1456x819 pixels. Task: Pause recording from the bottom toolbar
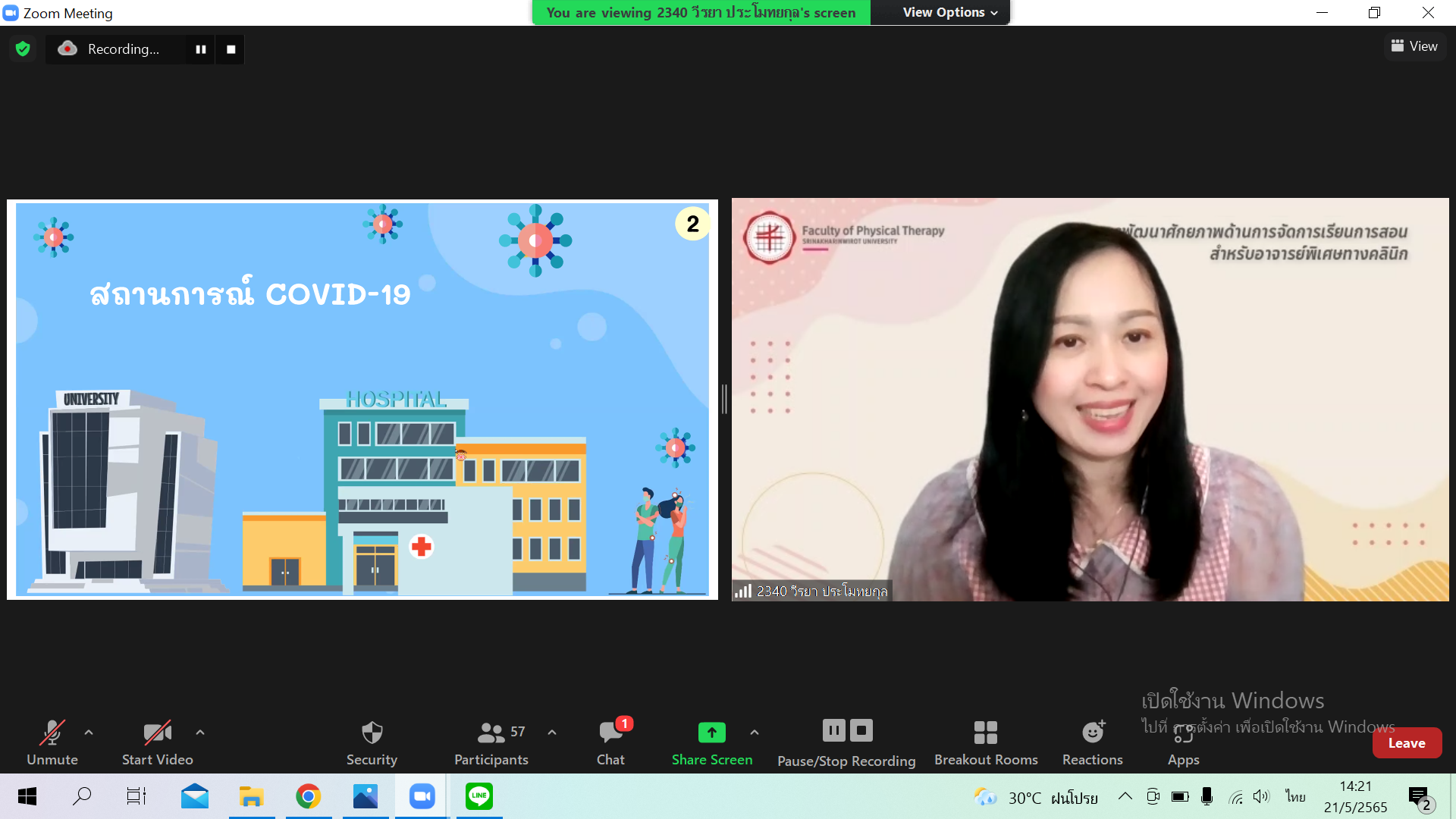[x=833, y=730]
